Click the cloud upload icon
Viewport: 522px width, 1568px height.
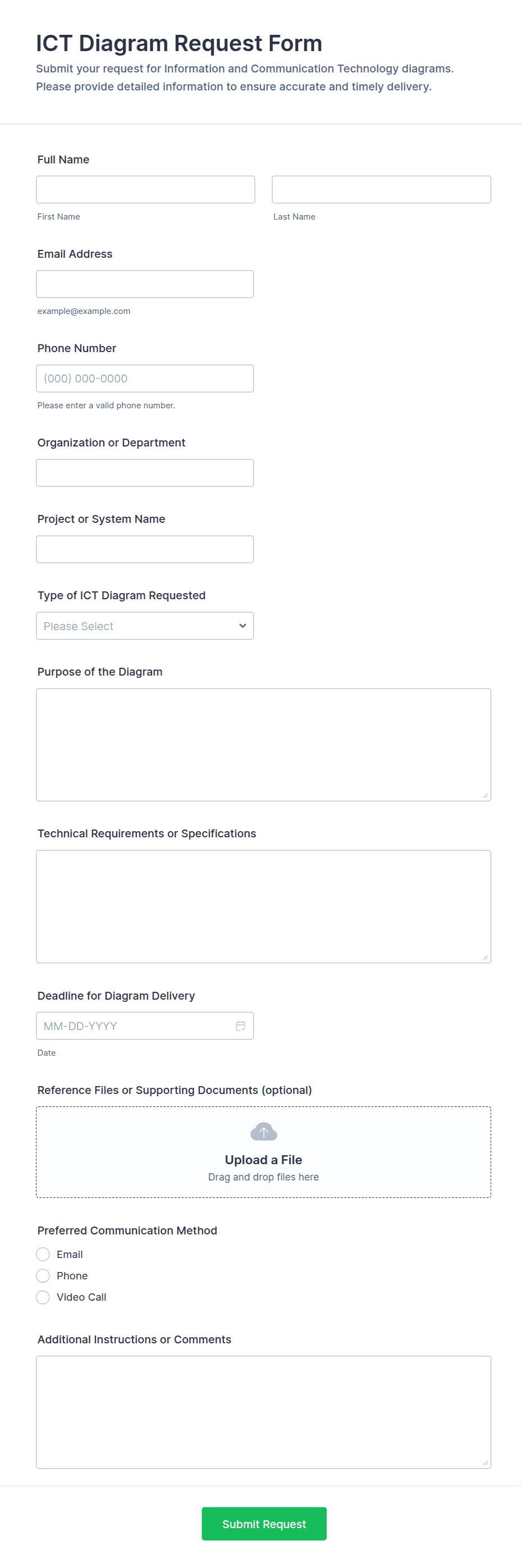[263, 1132]
